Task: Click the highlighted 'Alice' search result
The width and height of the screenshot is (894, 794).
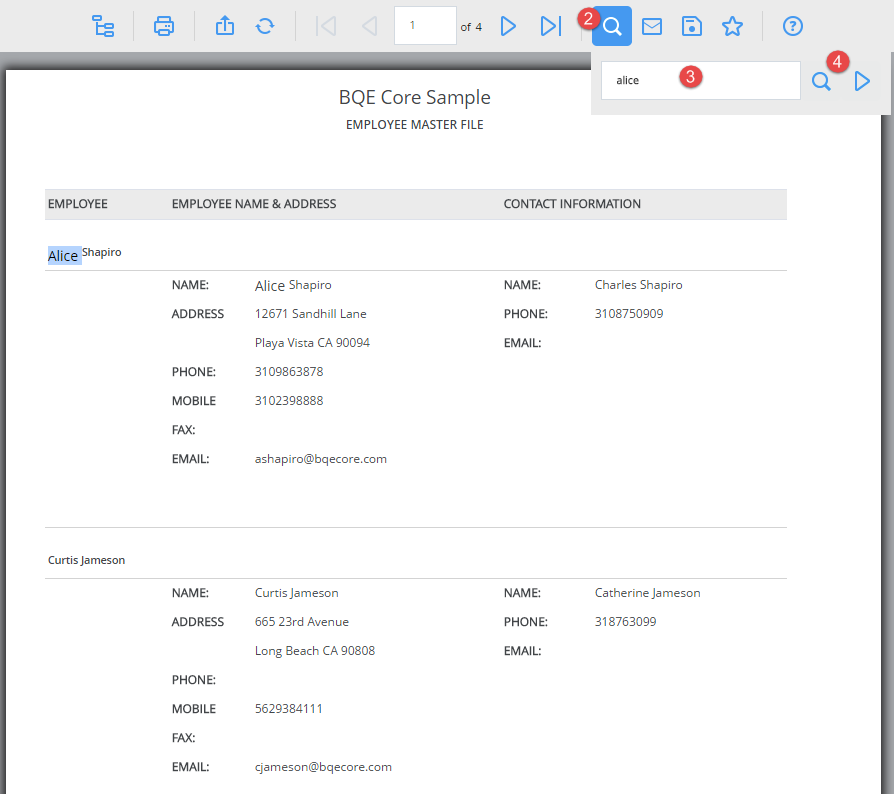Action: point(63,256)
